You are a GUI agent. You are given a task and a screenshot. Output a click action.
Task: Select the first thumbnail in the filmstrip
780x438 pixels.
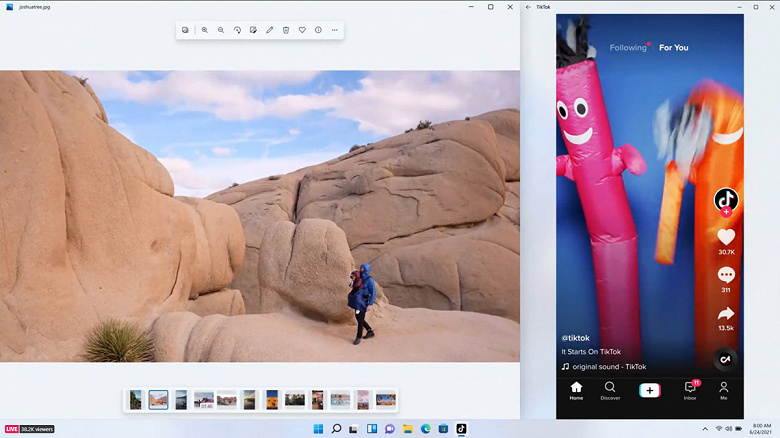tap(136, 400)
